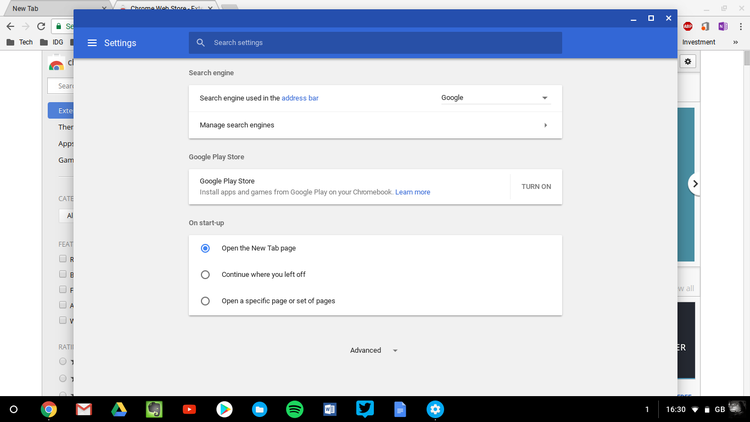Click the notification count 1
Screen dimensions: 750x422
[x=647, y=410]
